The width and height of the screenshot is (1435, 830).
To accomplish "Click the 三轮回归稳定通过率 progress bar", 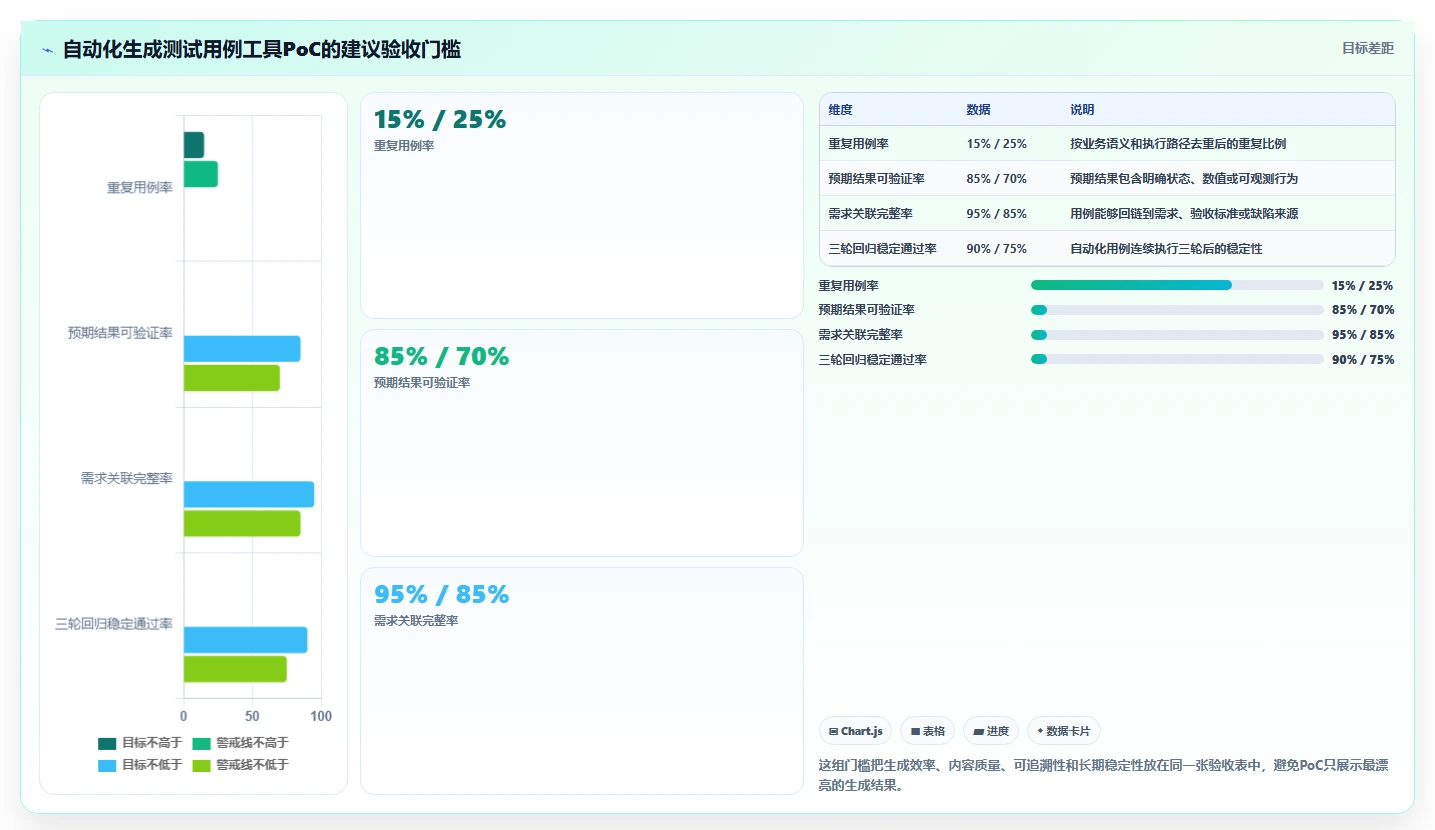I will coord(1177,359).
